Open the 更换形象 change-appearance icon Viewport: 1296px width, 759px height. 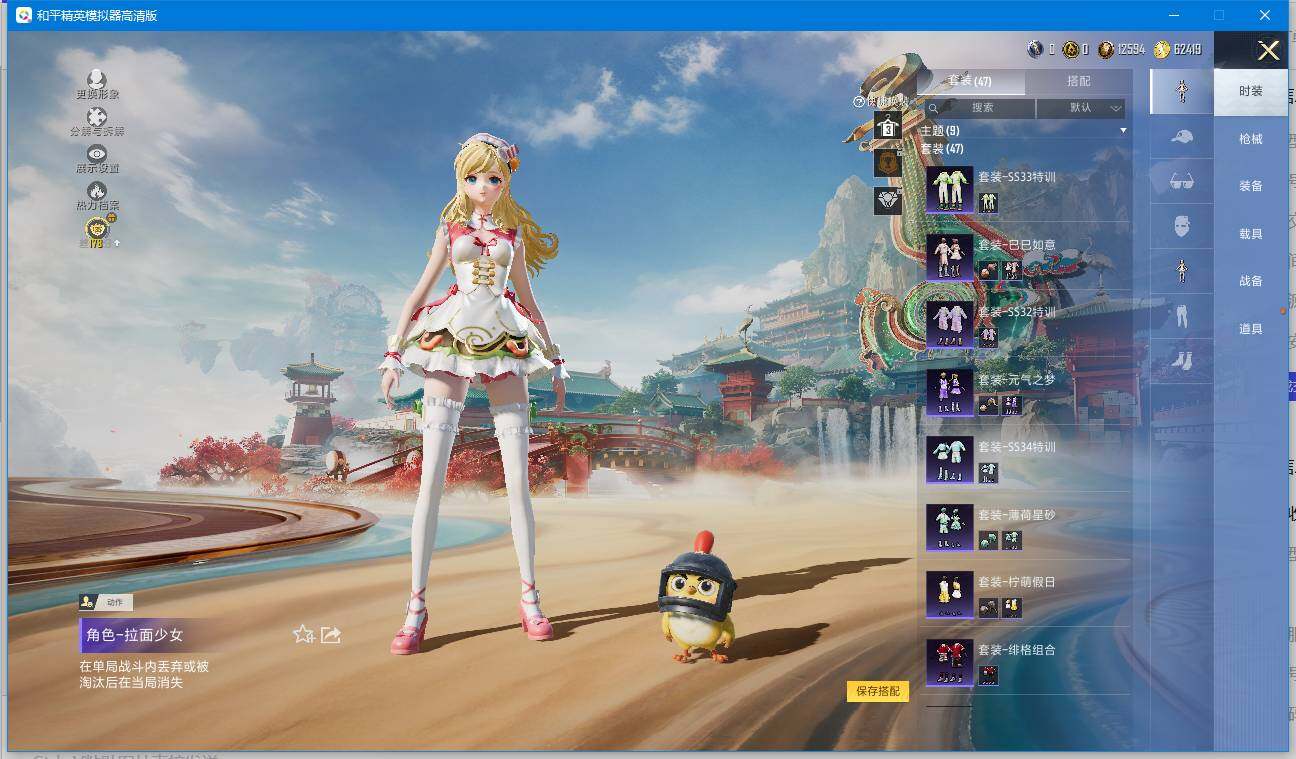click(x=97, y=79)
